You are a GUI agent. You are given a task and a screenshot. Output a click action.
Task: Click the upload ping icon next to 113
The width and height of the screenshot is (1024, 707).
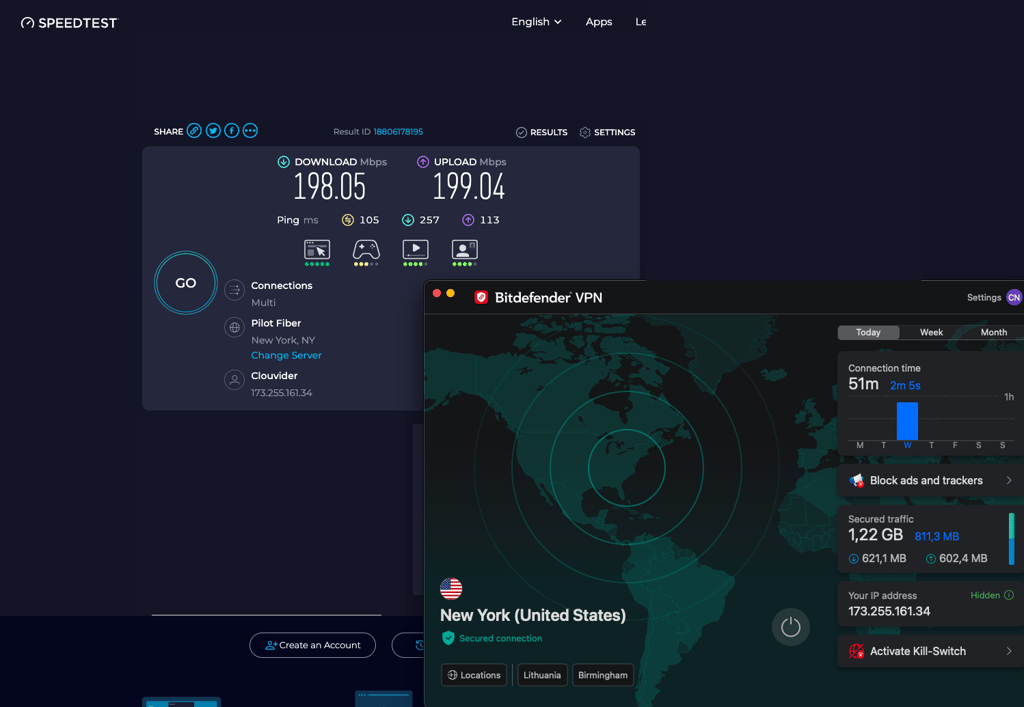point(468,220)
